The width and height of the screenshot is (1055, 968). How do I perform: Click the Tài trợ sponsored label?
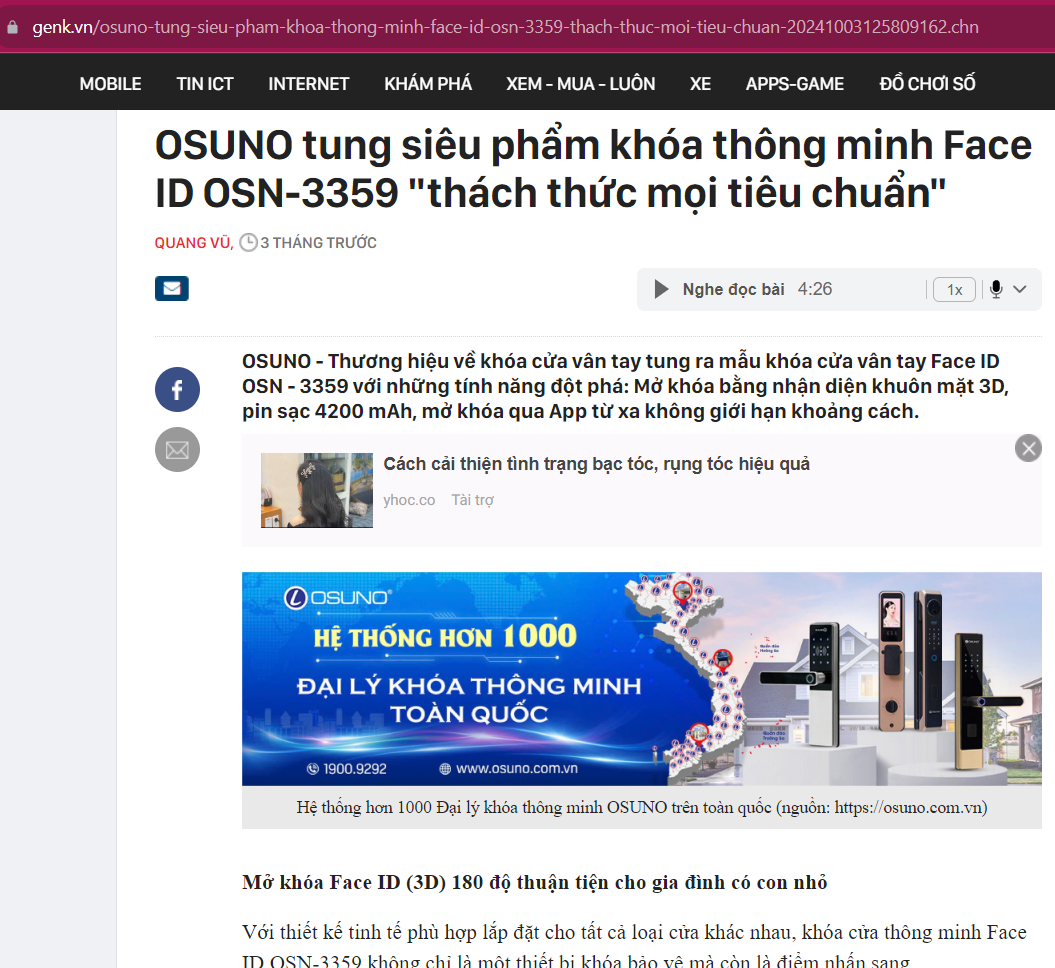[472, 500]
